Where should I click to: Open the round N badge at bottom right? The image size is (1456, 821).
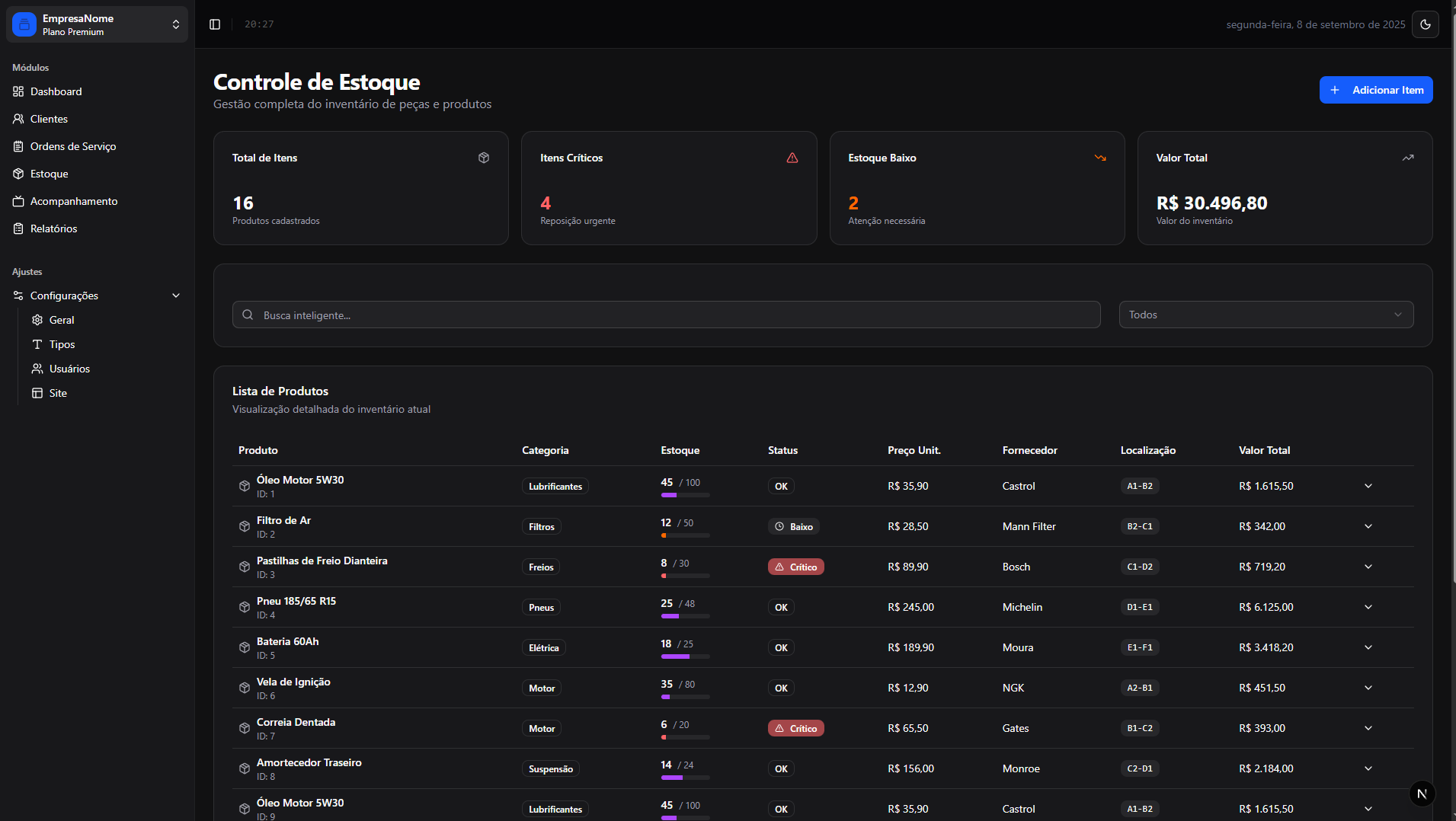tap(1422, 794)
